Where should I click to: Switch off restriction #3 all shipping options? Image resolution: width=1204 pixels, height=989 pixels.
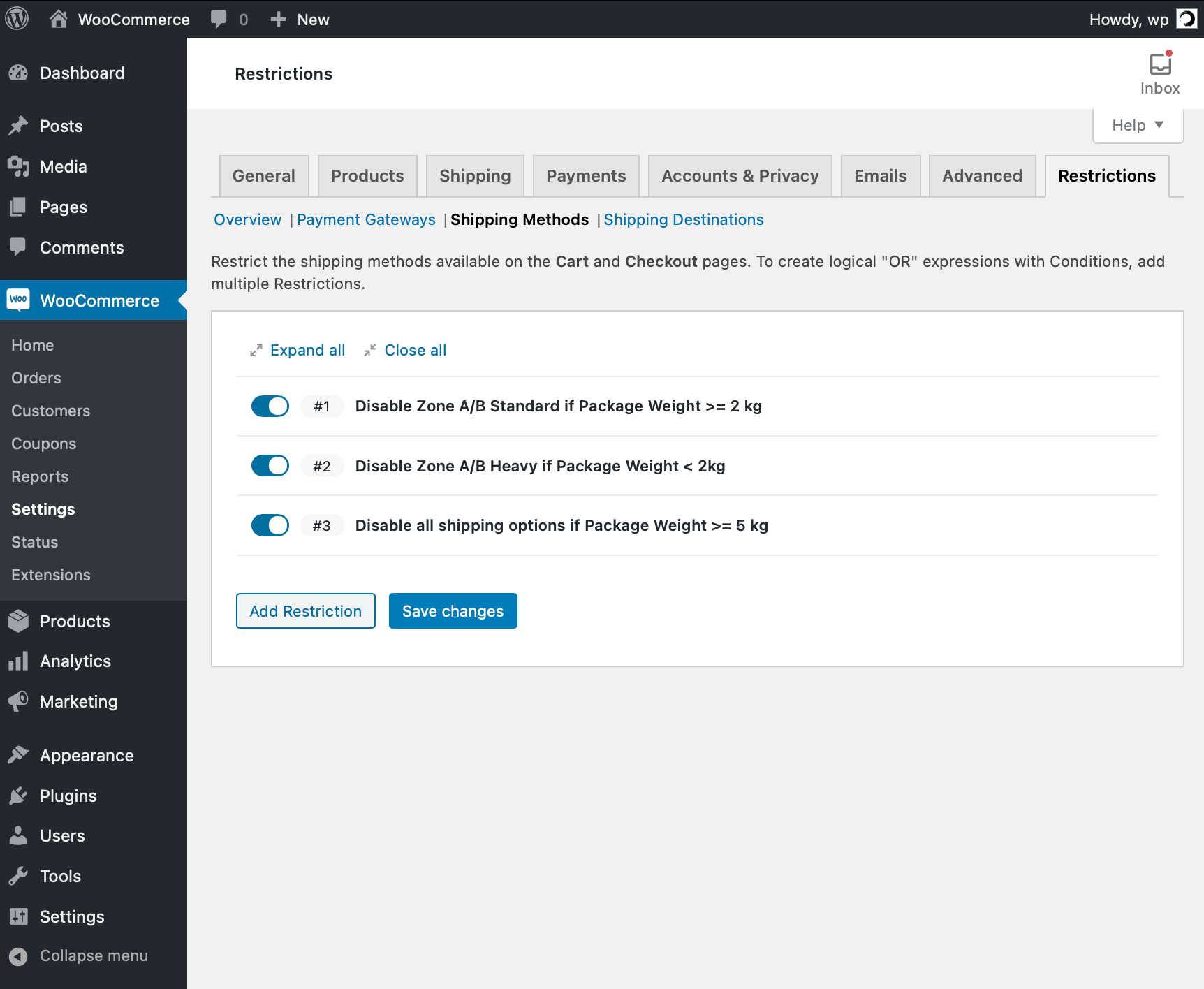270,525
